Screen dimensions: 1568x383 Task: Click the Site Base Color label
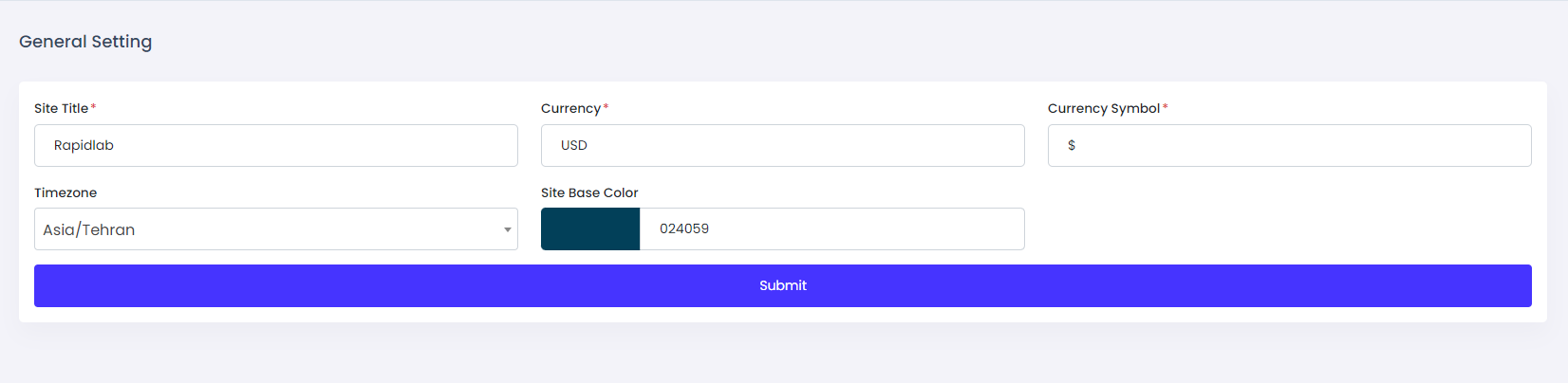coord(589,192)
